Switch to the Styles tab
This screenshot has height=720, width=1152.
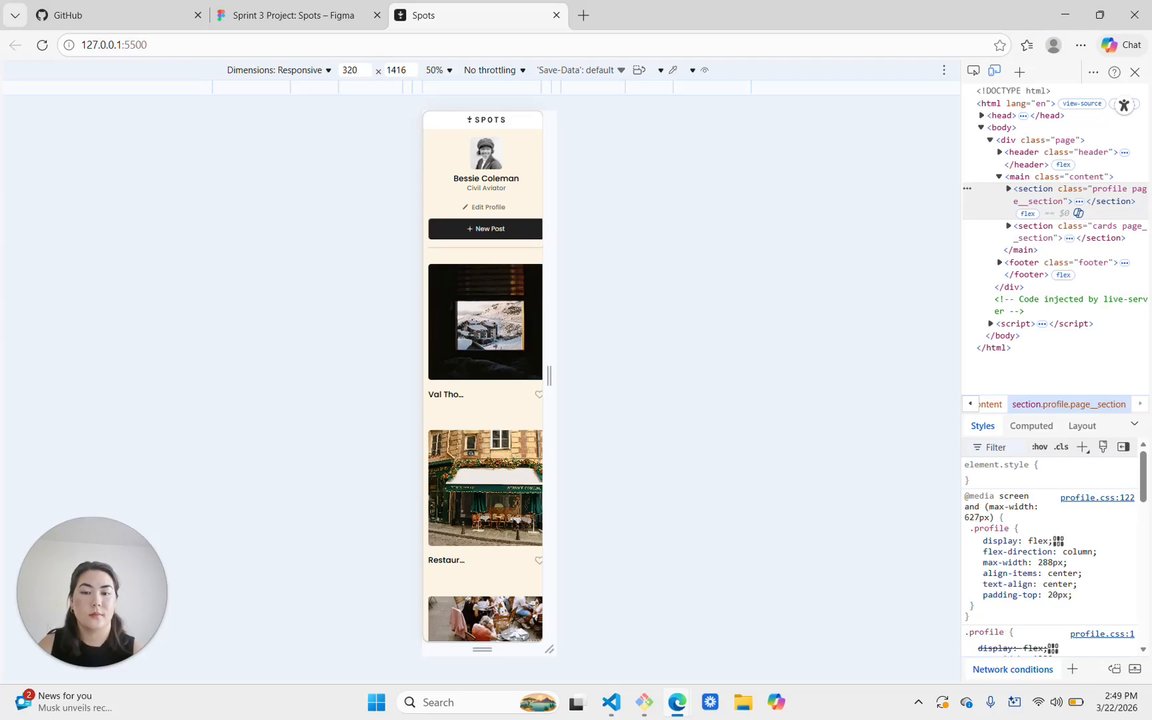pos(982,425)
